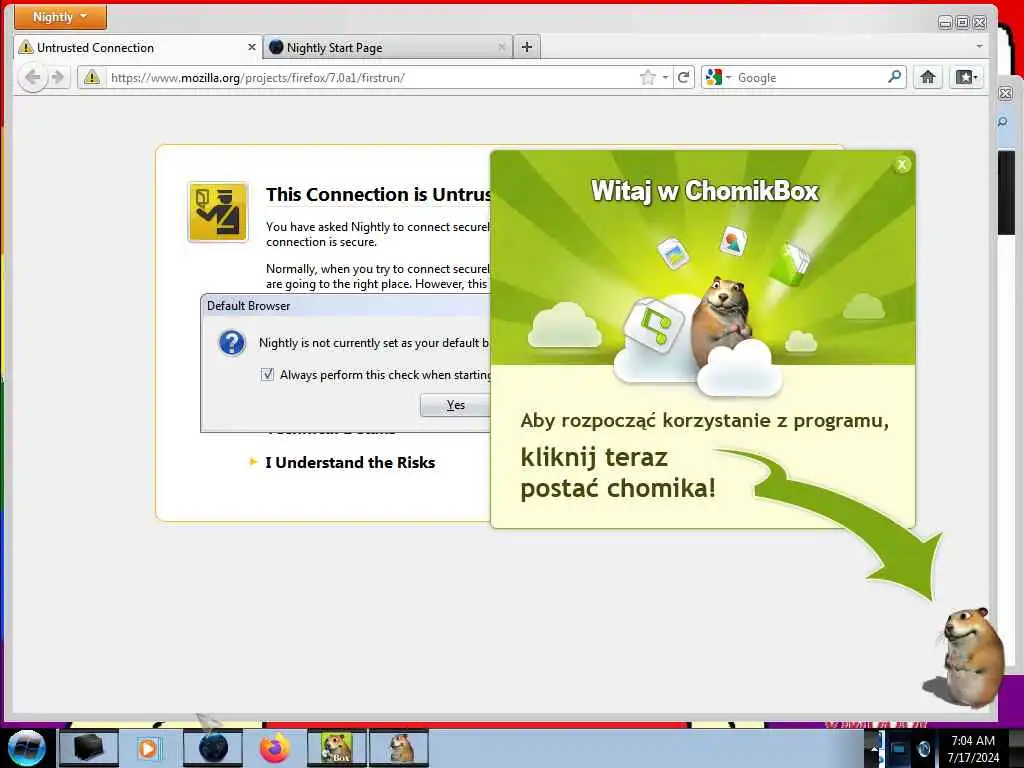Image resolution: width=1024 pixels, height=768 pixels.
Task: Open the Windows Start menu
Action: (x=27, y=748)
